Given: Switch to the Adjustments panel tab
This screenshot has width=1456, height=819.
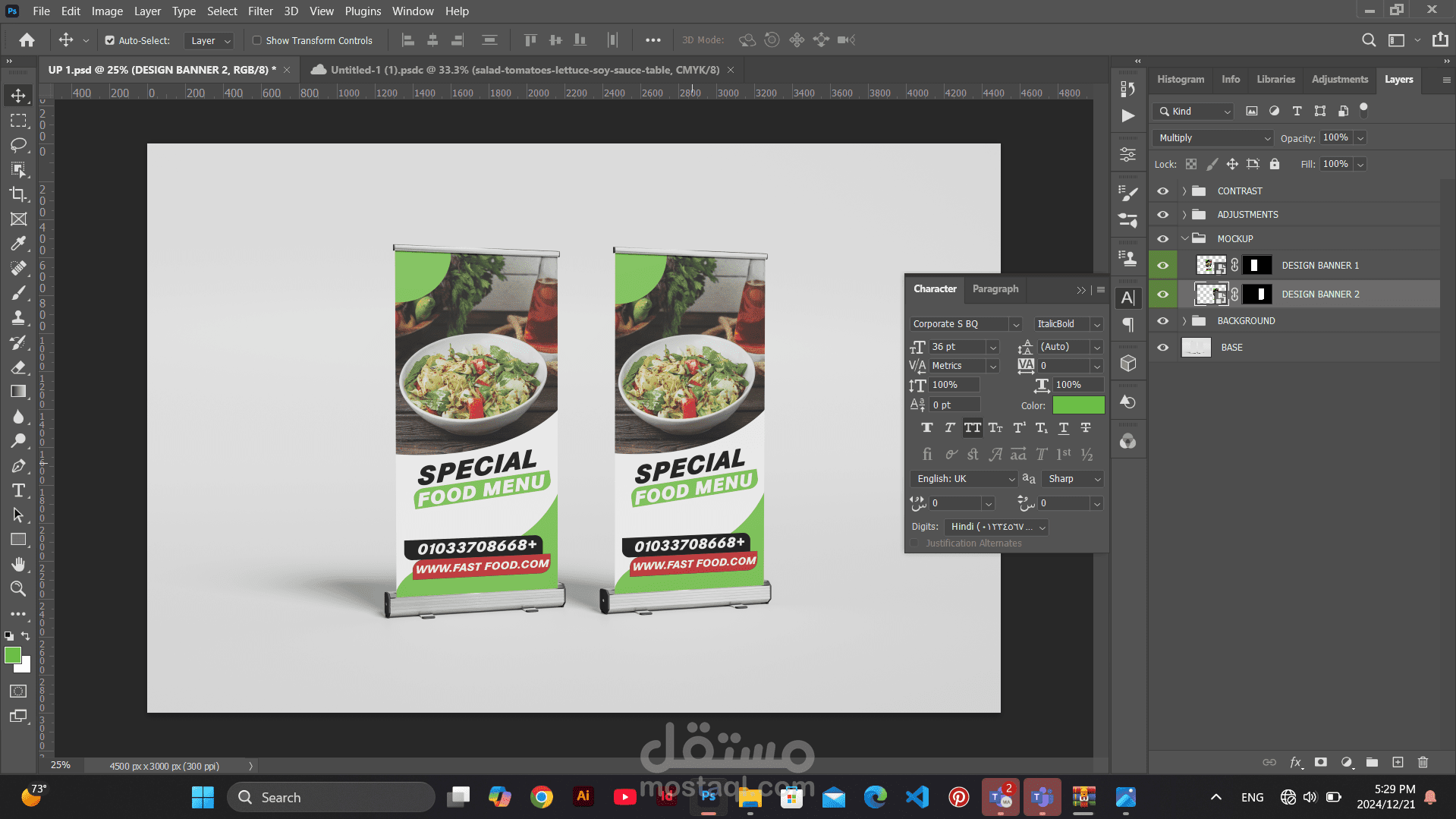Looking at the screenshot, I should 1339,80.
